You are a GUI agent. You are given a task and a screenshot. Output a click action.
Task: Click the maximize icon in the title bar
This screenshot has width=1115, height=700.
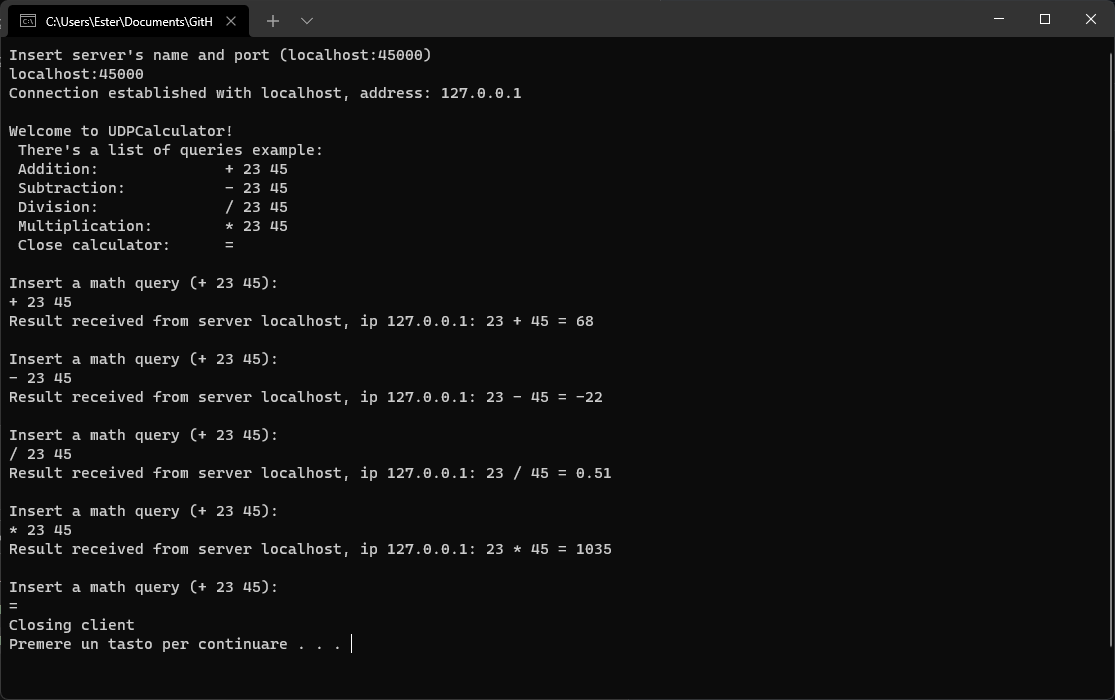pos(1044,19)
